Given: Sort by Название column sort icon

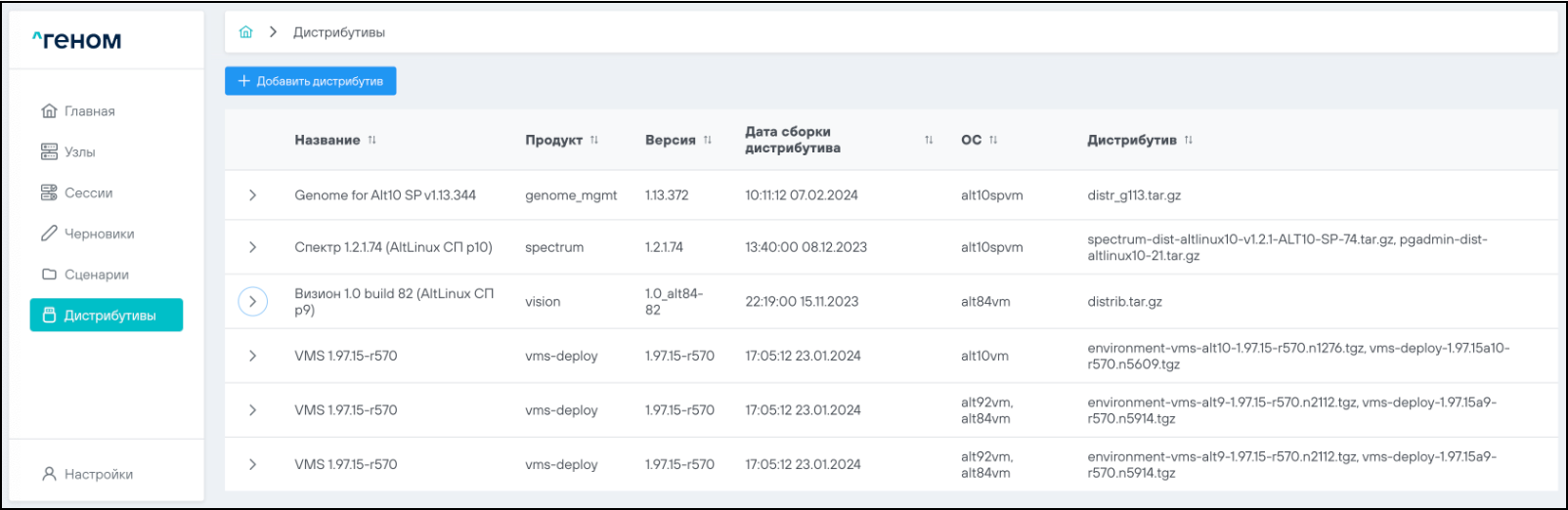Looking at the screenshot, I should (372, 141).
